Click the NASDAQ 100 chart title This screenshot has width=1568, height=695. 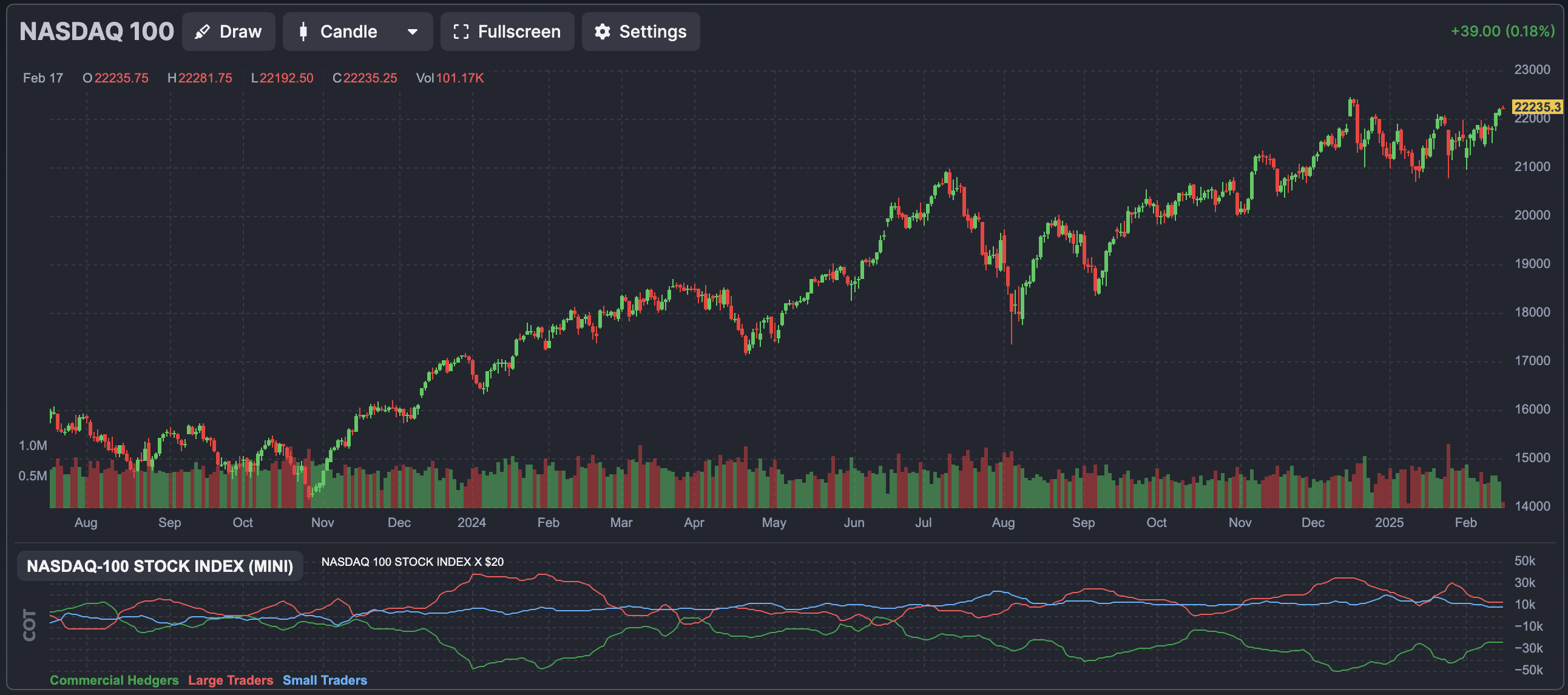point(96,32)
